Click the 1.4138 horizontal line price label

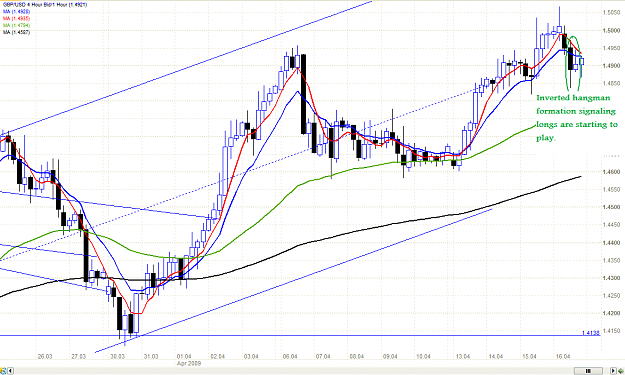coord(591,332)
